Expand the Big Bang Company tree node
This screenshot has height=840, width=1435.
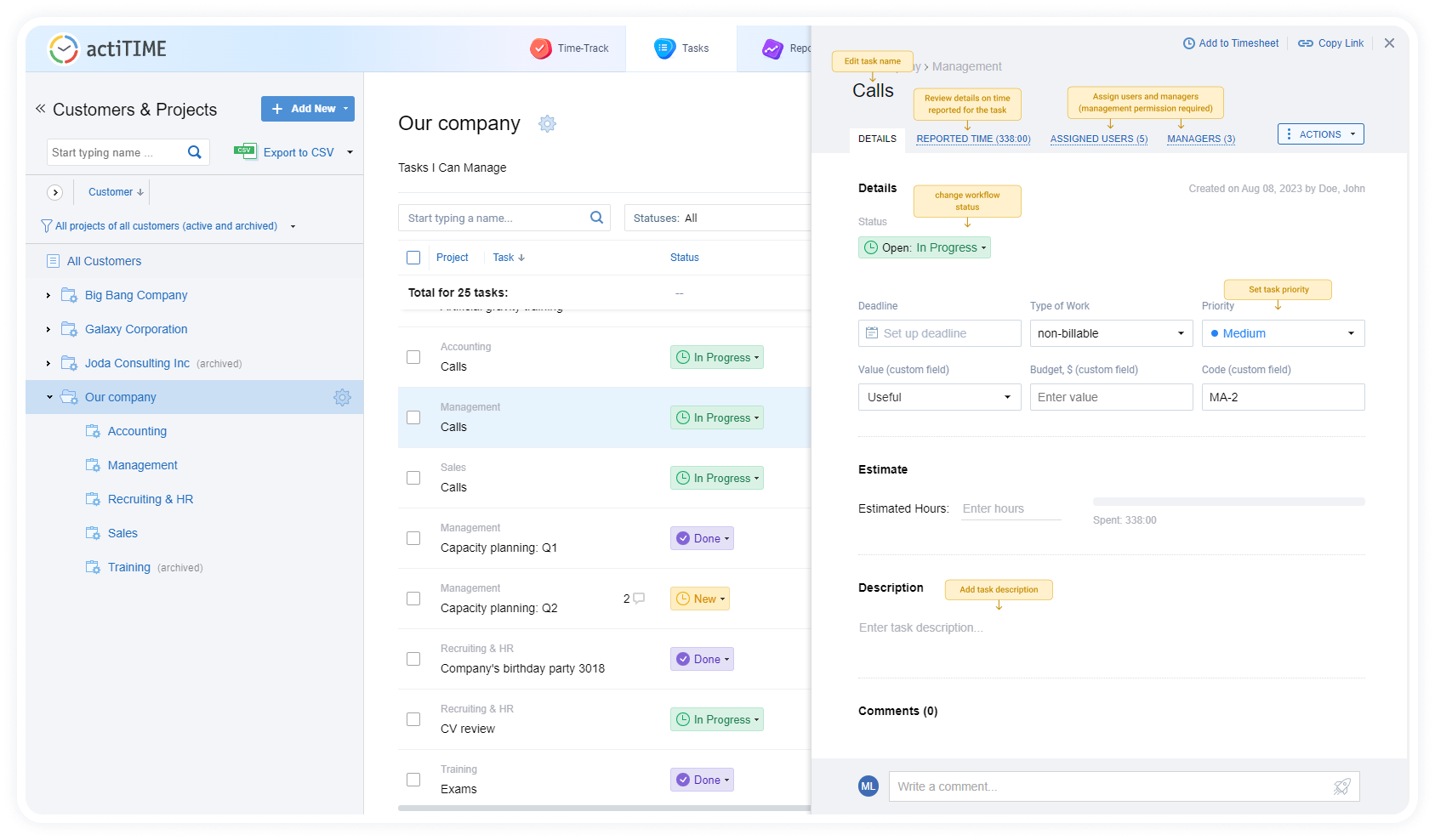pyautogui.click(x=48, y=295)
